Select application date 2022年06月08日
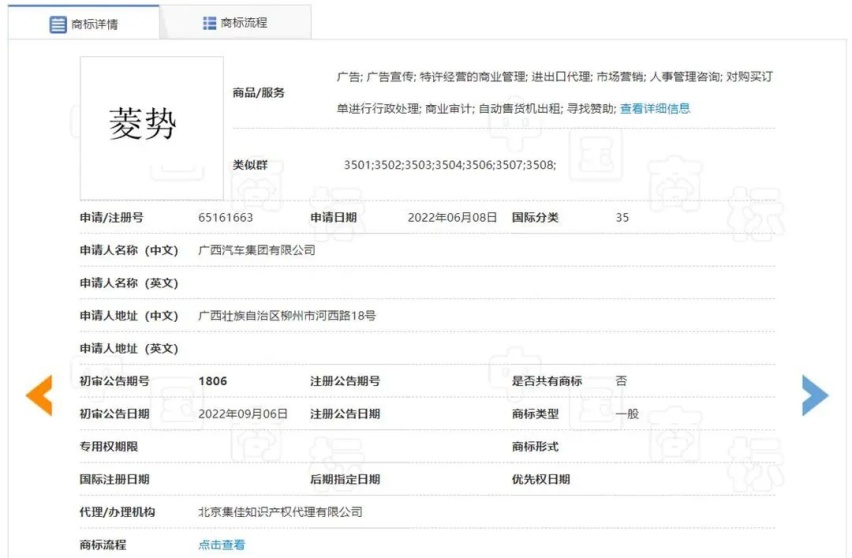Screen dimensions: 852x558 click(x=452, y=217)
